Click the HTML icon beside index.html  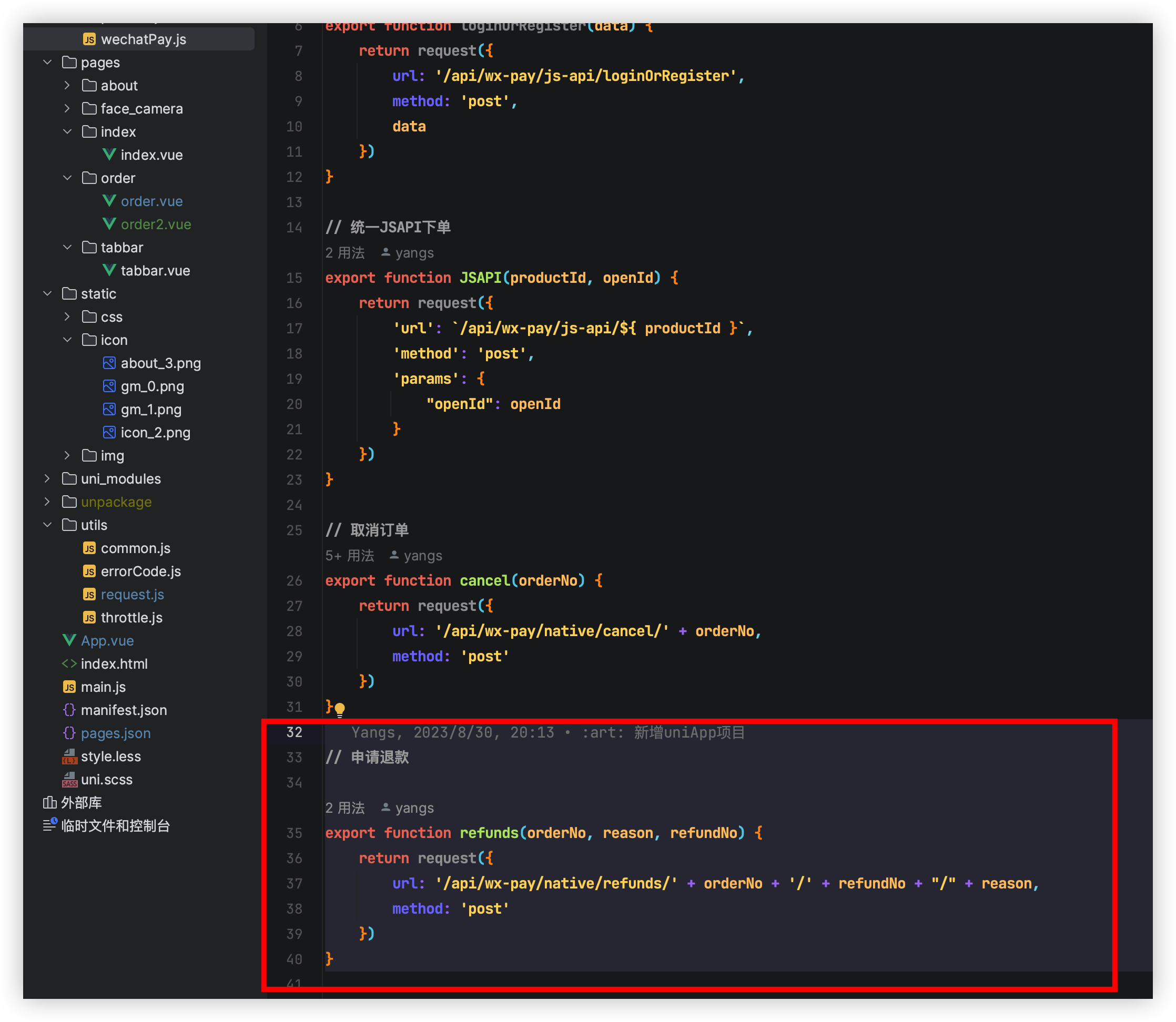coord(69,664)
